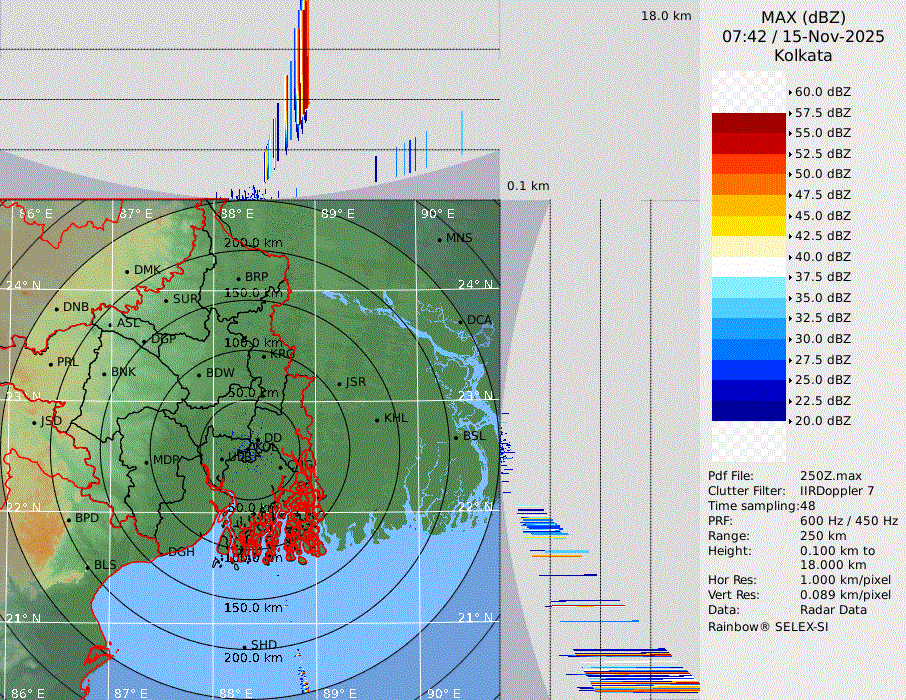Viewport: 906px width, 700px height.
Task: Click the orange 47.5 dBZ legend swatch
Action: coord(749,185)
